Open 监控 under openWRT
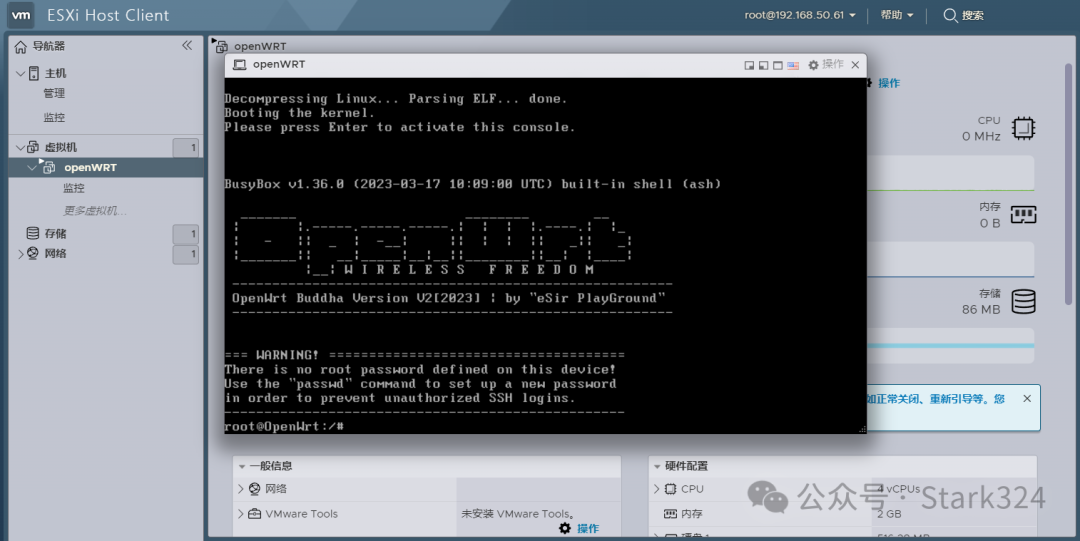1080x541 pixels. point(74,187)
